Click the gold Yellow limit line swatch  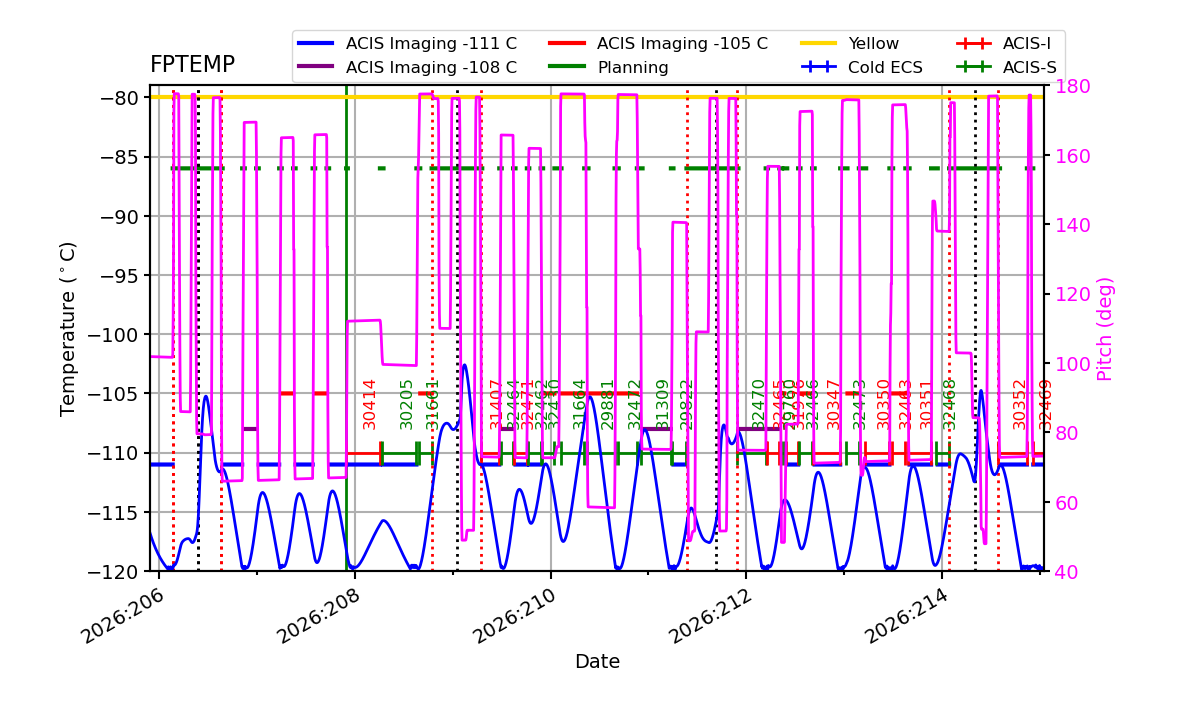(x=819, y=44)
